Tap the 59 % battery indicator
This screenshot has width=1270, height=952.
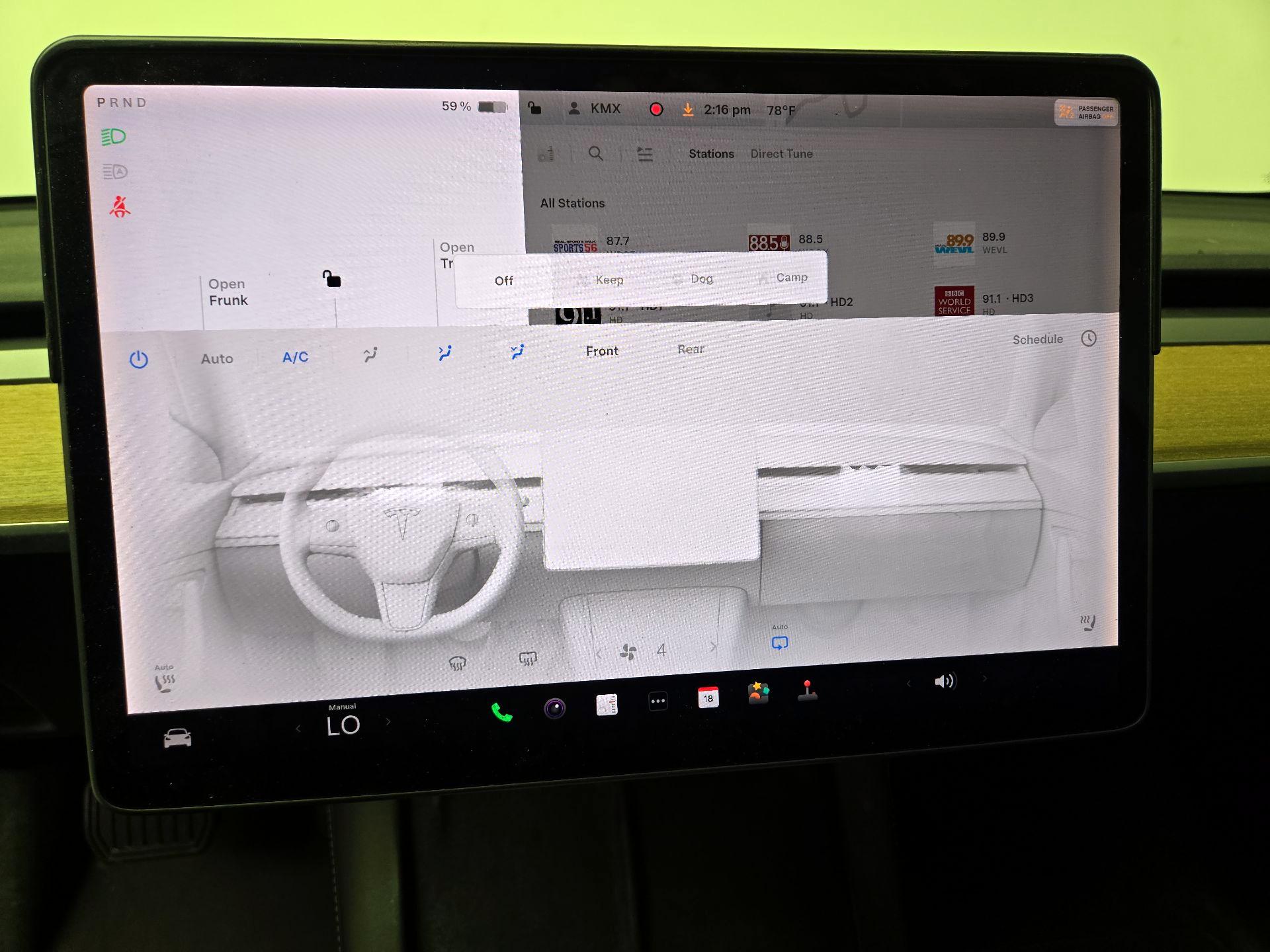[474, 106]
